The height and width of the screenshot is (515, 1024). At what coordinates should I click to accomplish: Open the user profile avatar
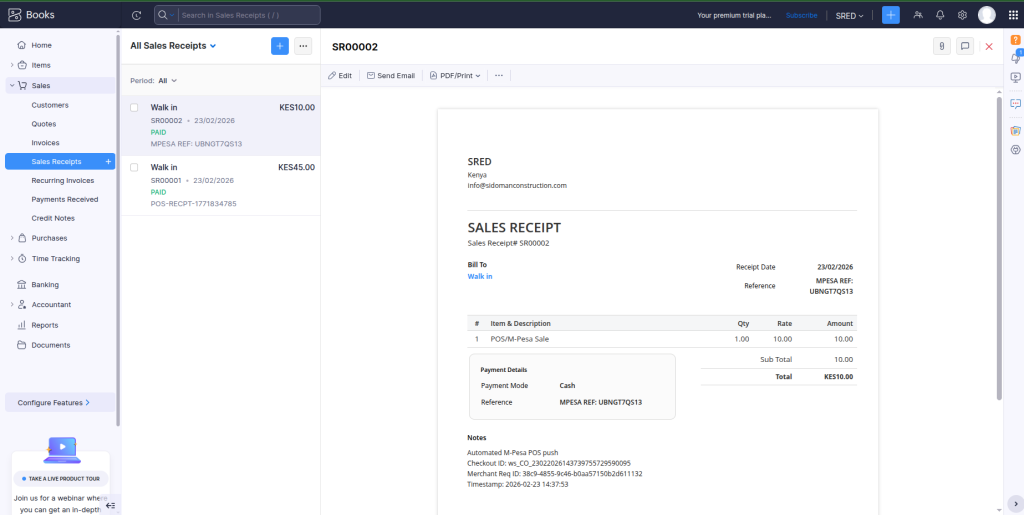point(987,15)
